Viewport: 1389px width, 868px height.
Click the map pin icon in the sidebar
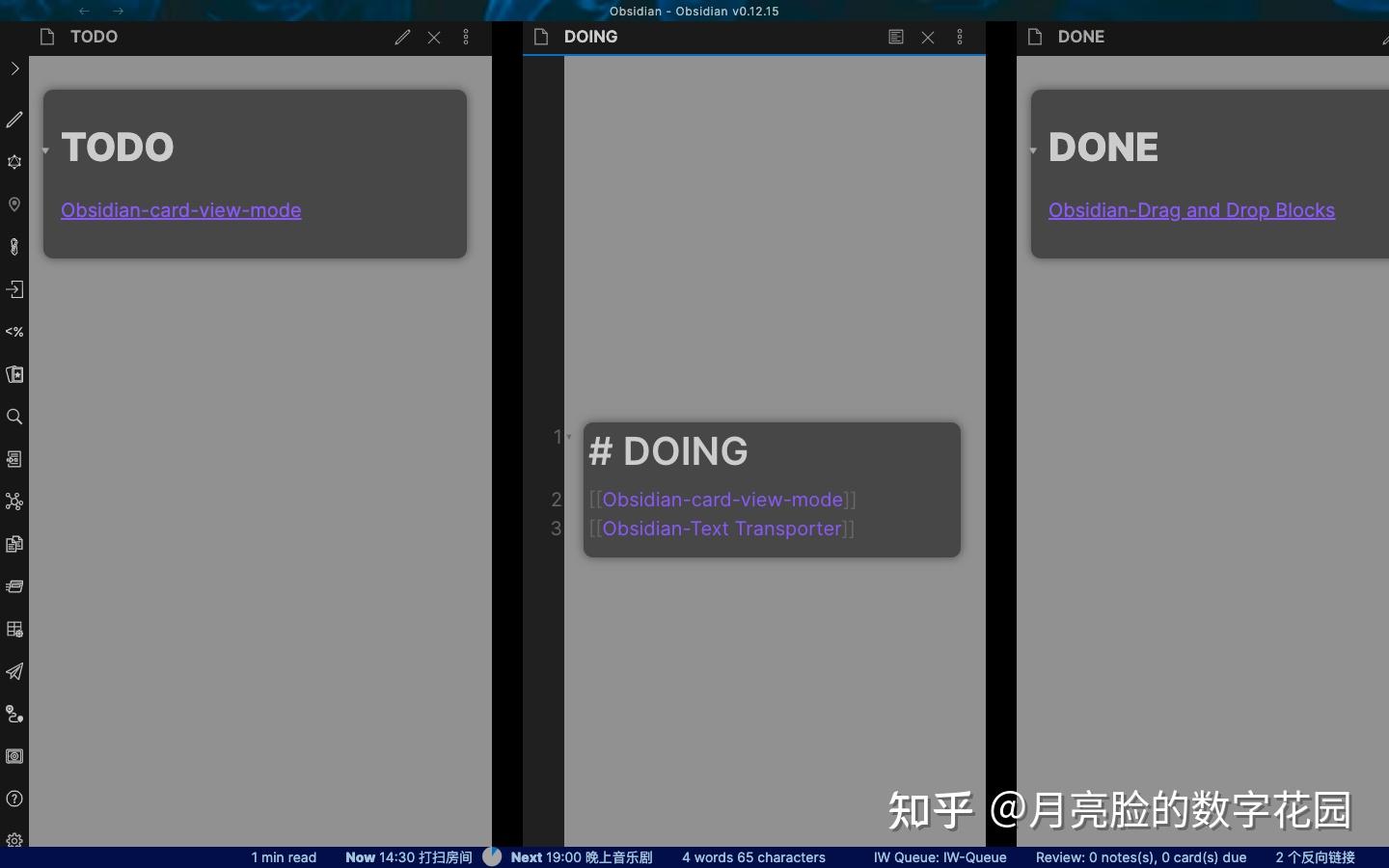[14, 205]
